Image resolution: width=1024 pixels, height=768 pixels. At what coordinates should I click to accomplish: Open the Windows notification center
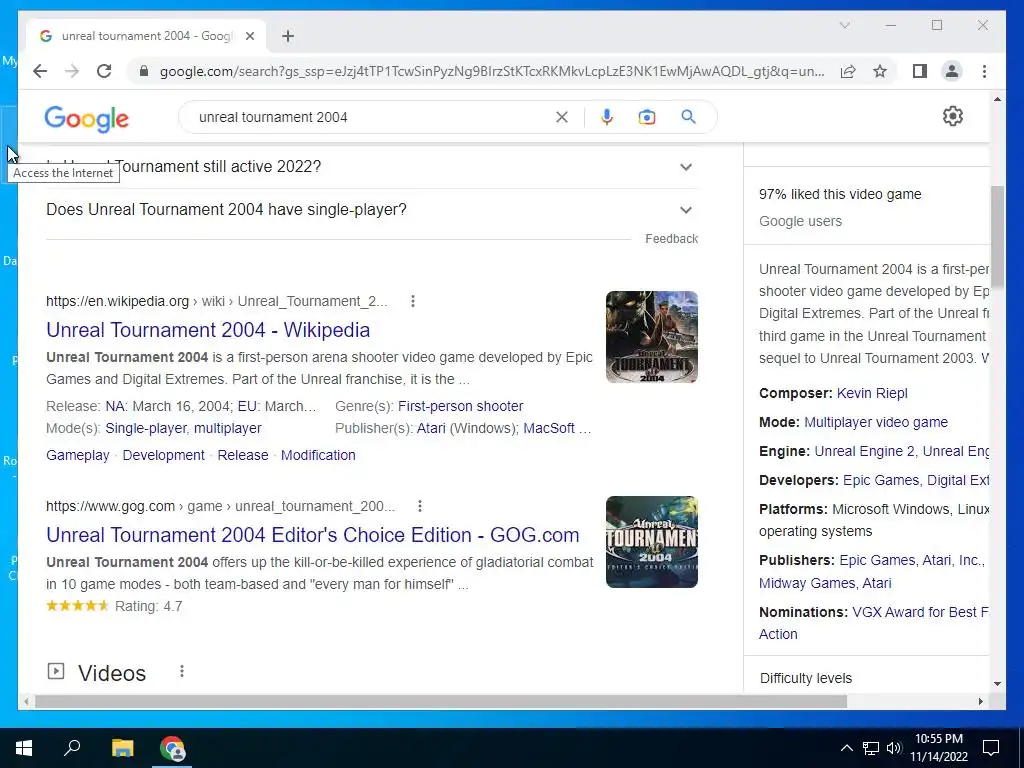[x=991, y=748]
